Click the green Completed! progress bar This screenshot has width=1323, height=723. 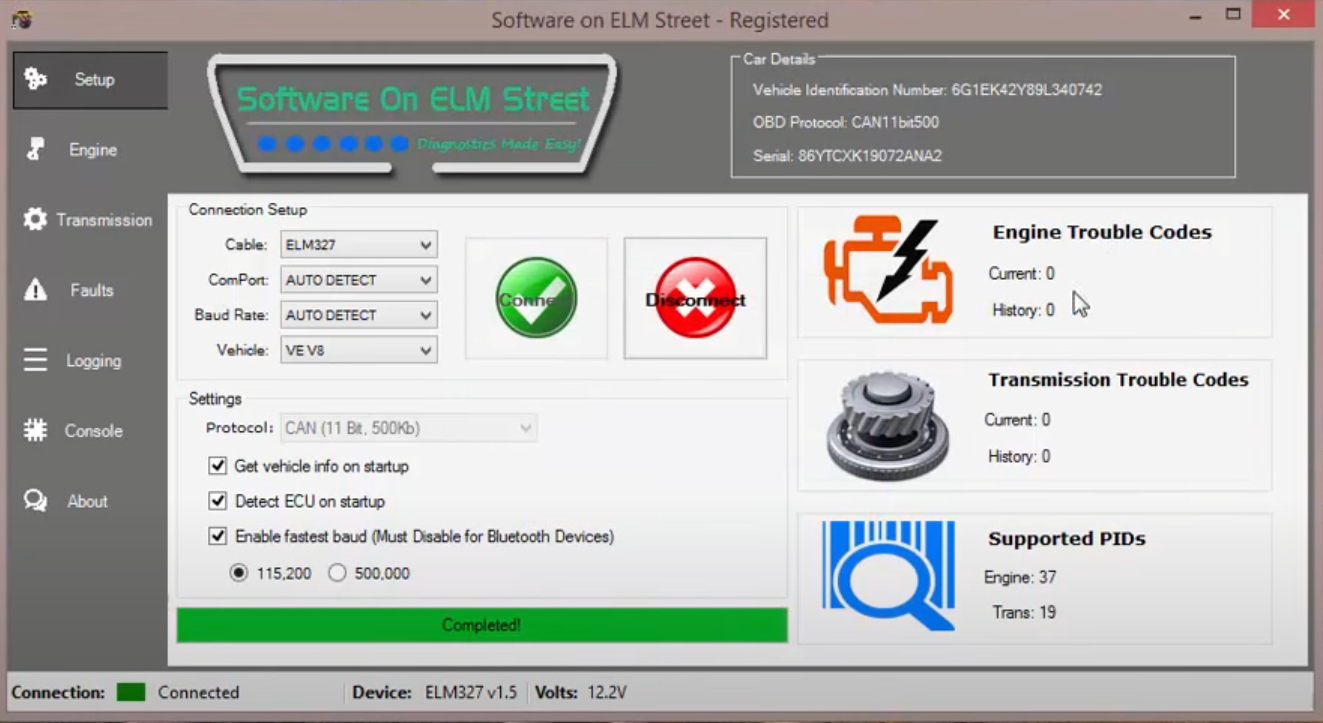pyautogui.click(x=482, y=625)
